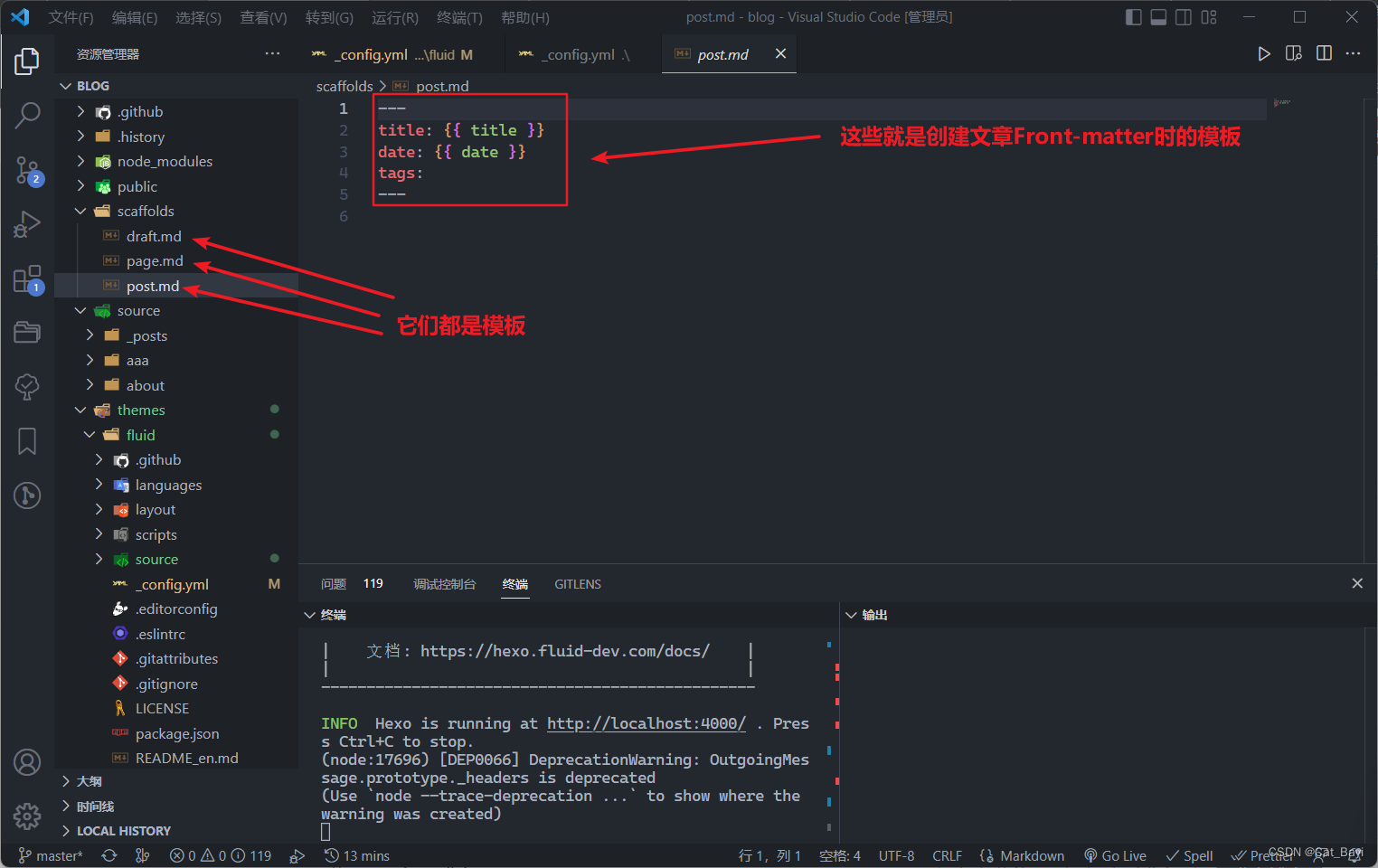Open the 文件(F) menu
This screenshot has width=1378, height=868.
tap(71, 17)
